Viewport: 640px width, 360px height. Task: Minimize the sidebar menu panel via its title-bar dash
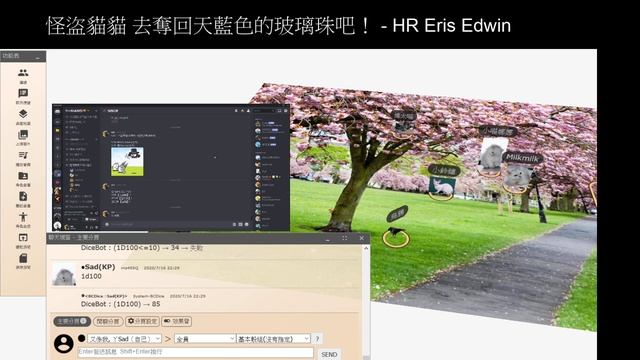[38, 58]
